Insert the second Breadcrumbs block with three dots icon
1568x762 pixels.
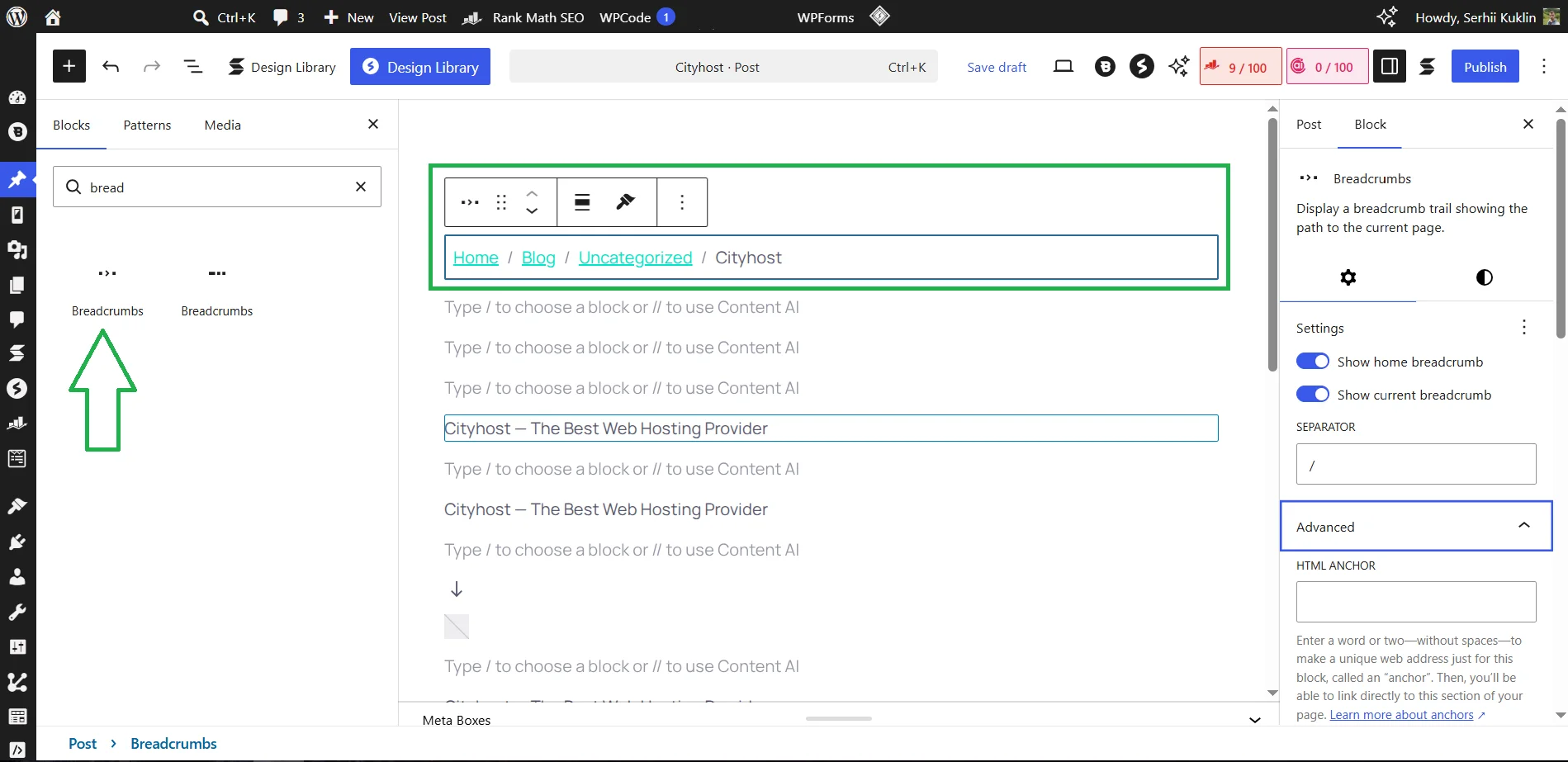217,291
